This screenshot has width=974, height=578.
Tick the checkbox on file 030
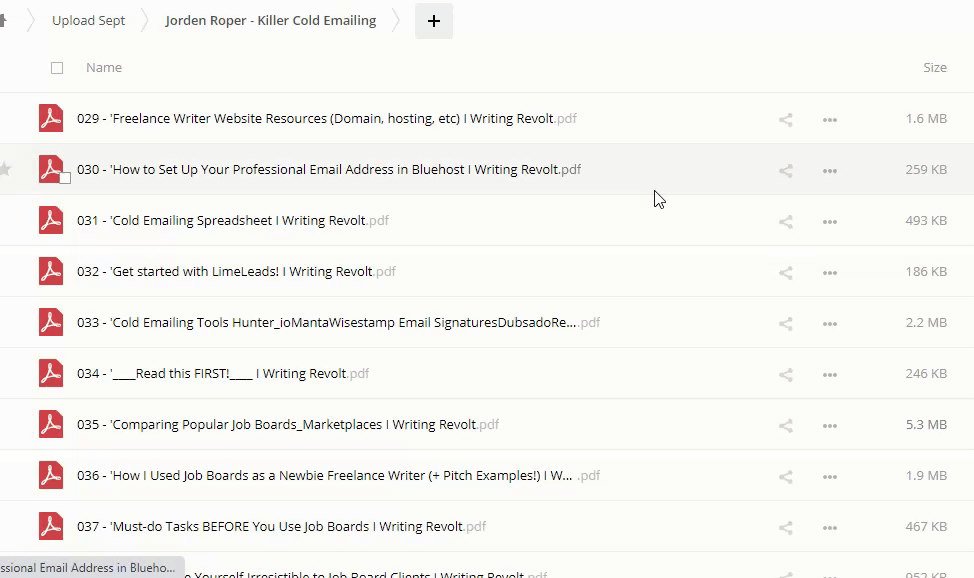(65, 178)
